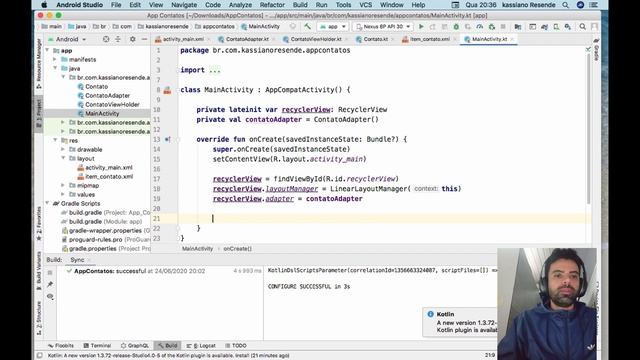Viewport: 640px width, 360px height.
Task: Click the collapse-all icon in Project panel
Action: [118, 39]
